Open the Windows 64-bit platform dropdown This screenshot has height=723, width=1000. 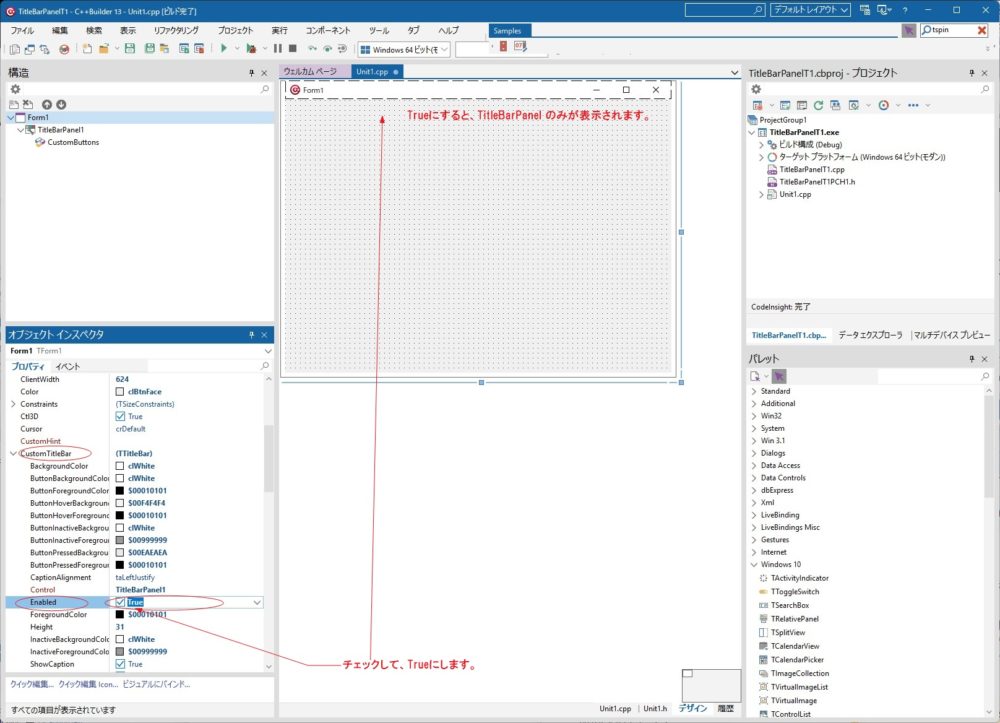coord(444,49)
